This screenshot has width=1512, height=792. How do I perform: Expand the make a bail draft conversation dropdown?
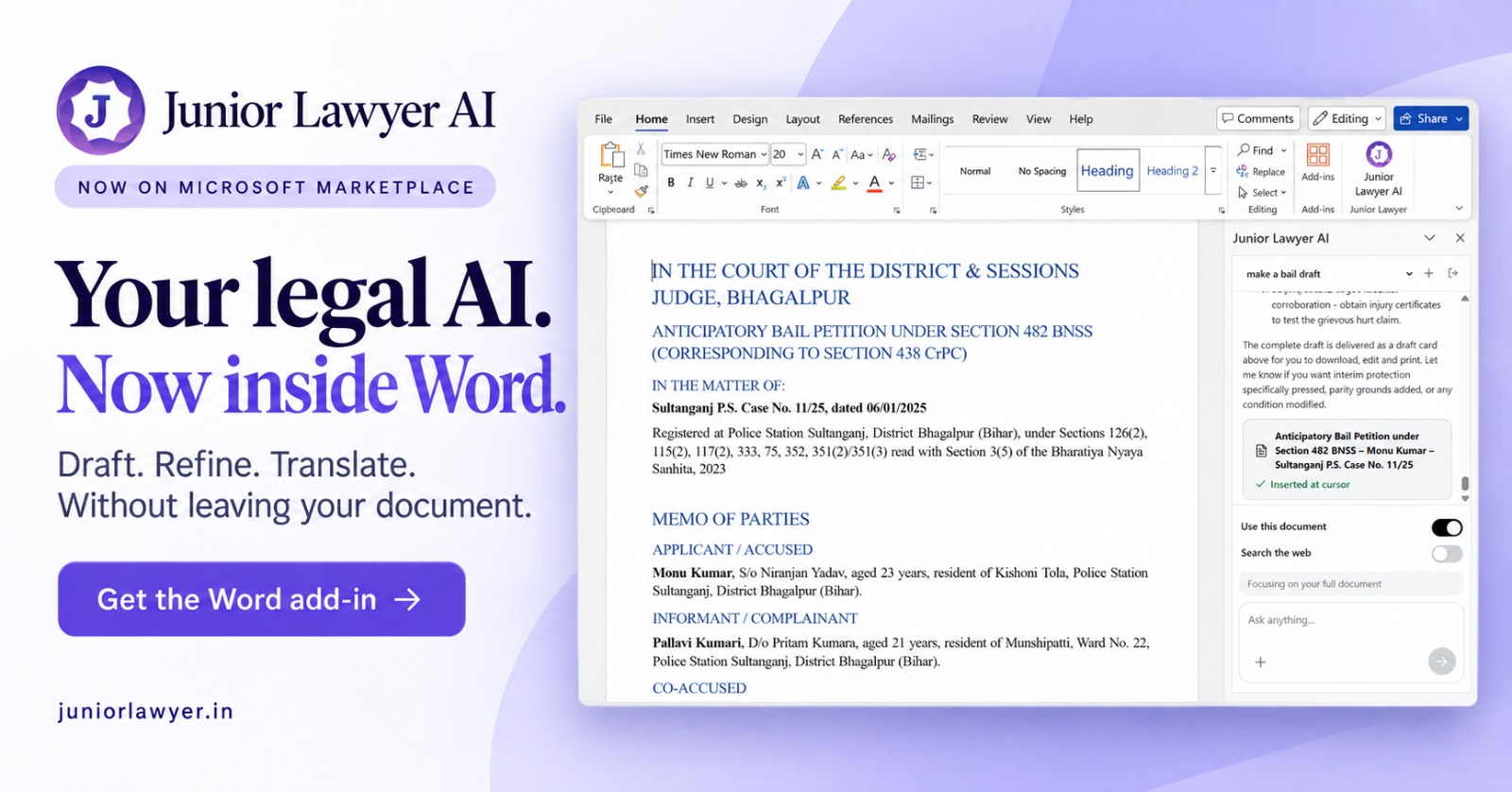(1409, 274)
